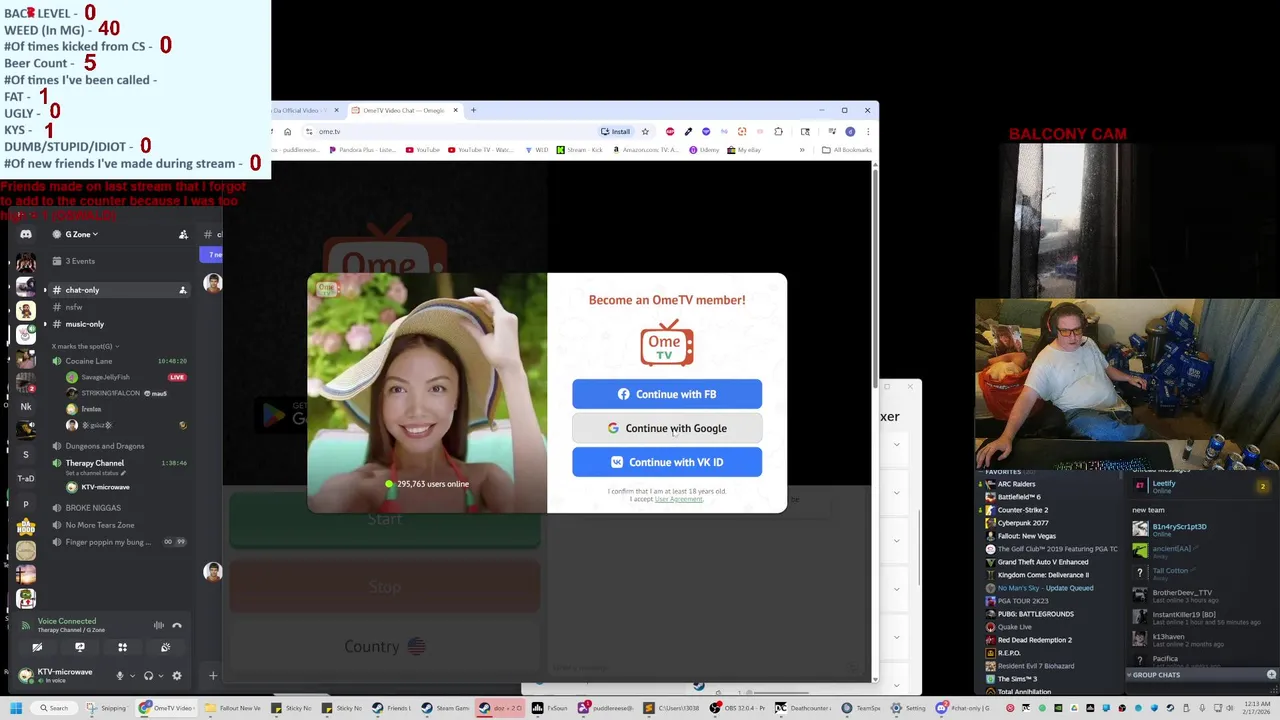Click taskbar Search box
The width and height of the screenshot is (1280, 720).
coord(53,708)
